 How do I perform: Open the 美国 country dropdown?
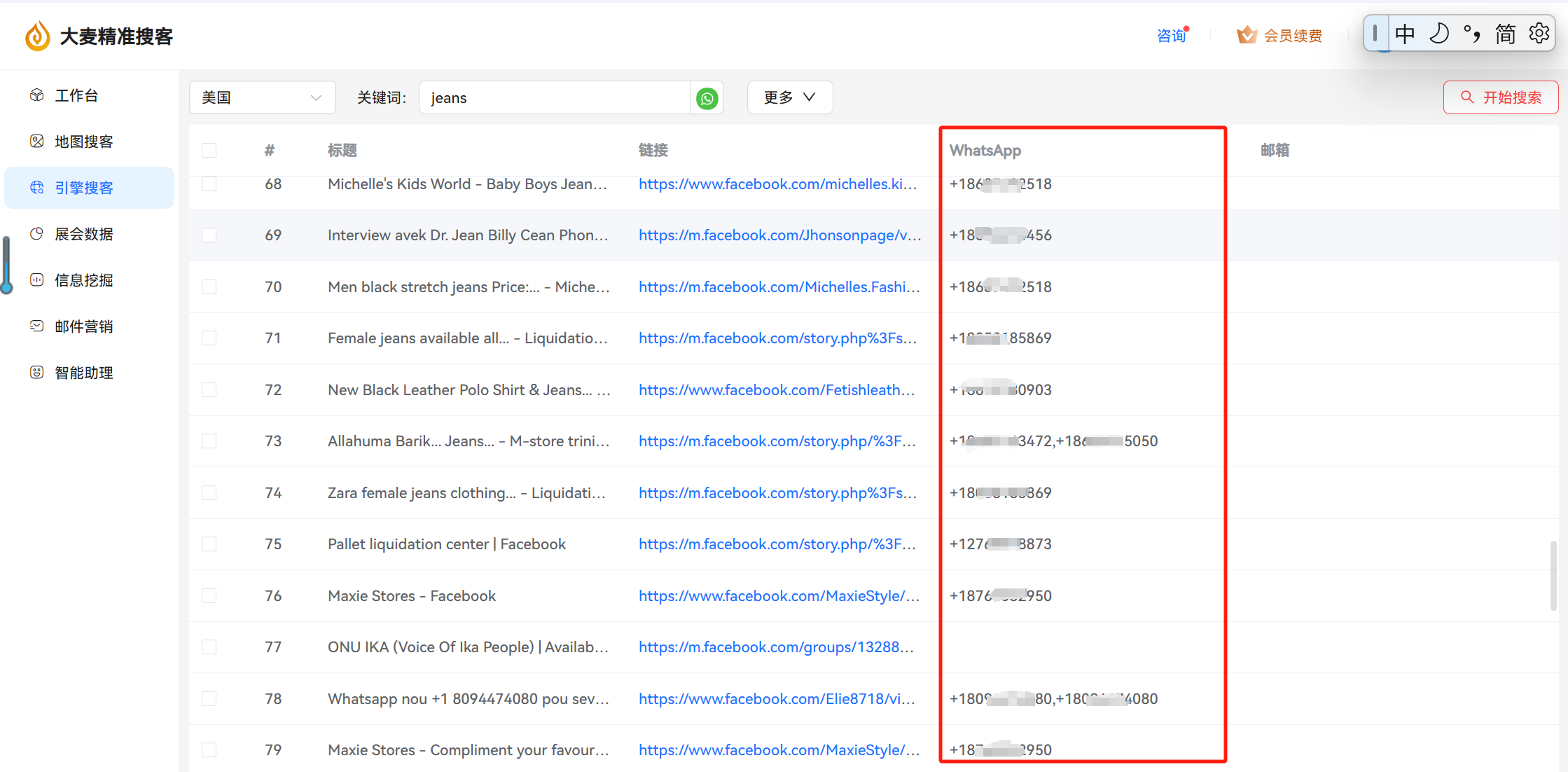(x=262, y=97)
